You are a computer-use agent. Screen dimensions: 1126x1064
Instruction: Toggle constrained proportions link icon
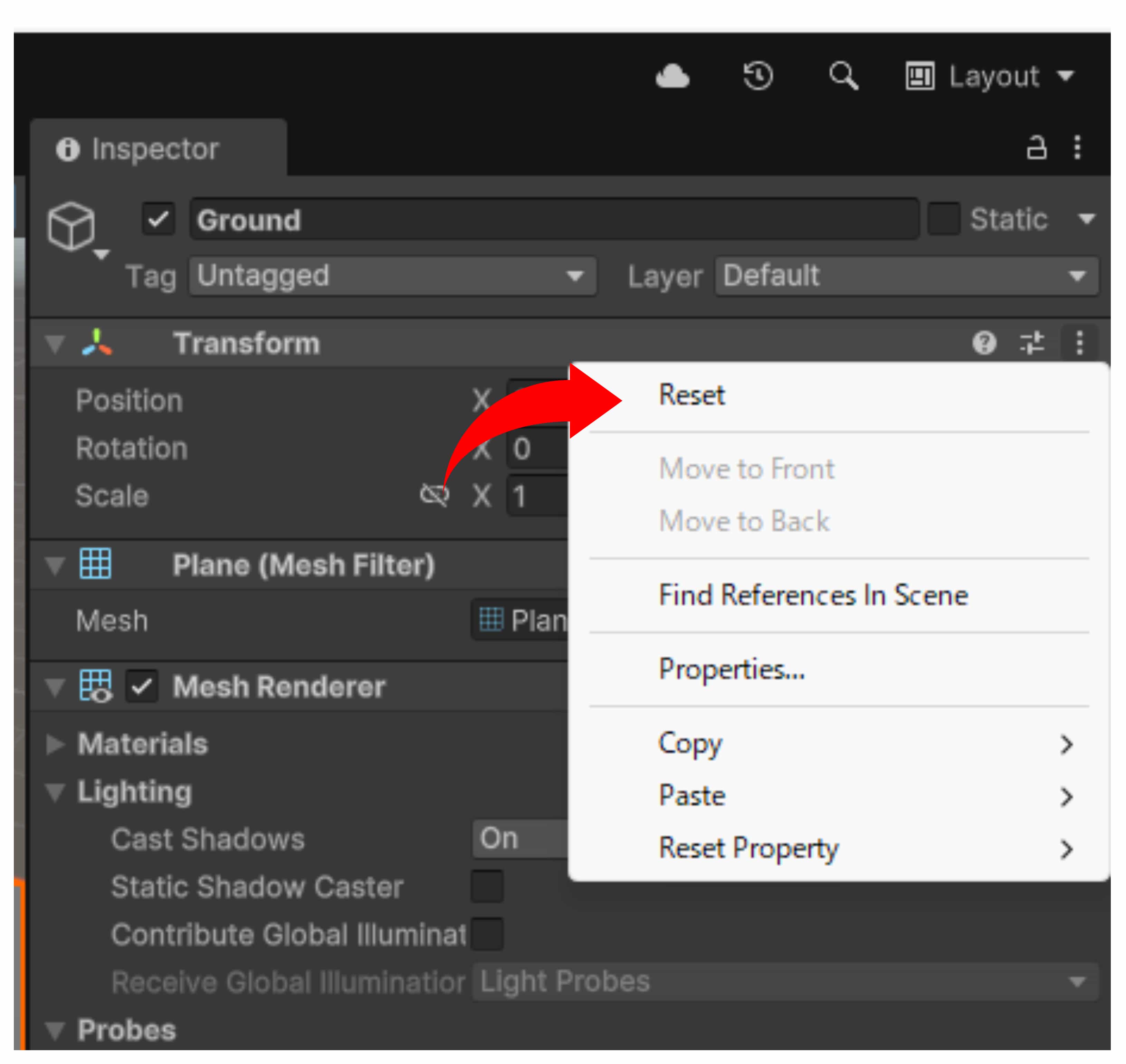pos(434,495)
